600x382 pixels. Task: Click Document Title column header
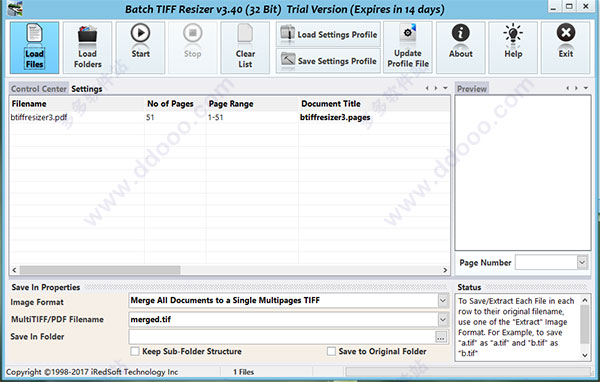pyautogui.click(x=374, y=104)
